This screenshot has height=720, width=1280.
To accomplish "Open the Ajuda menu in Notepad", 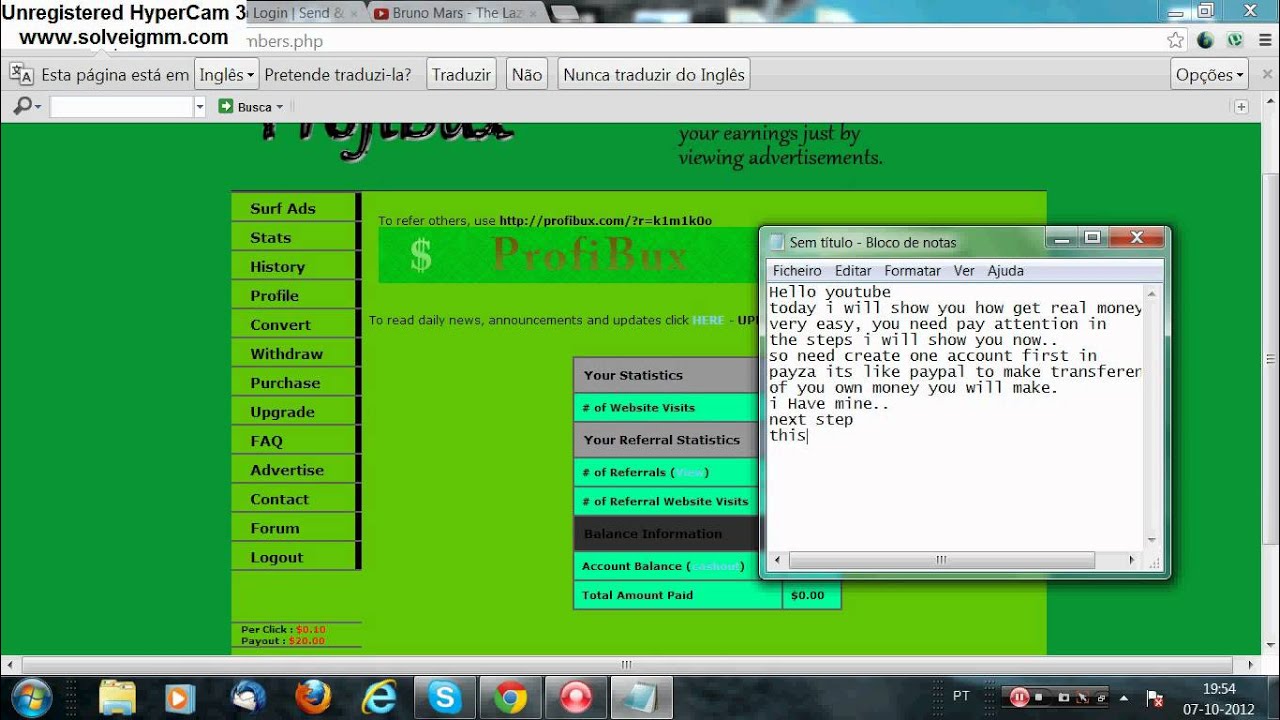I will click(1005, 271).
